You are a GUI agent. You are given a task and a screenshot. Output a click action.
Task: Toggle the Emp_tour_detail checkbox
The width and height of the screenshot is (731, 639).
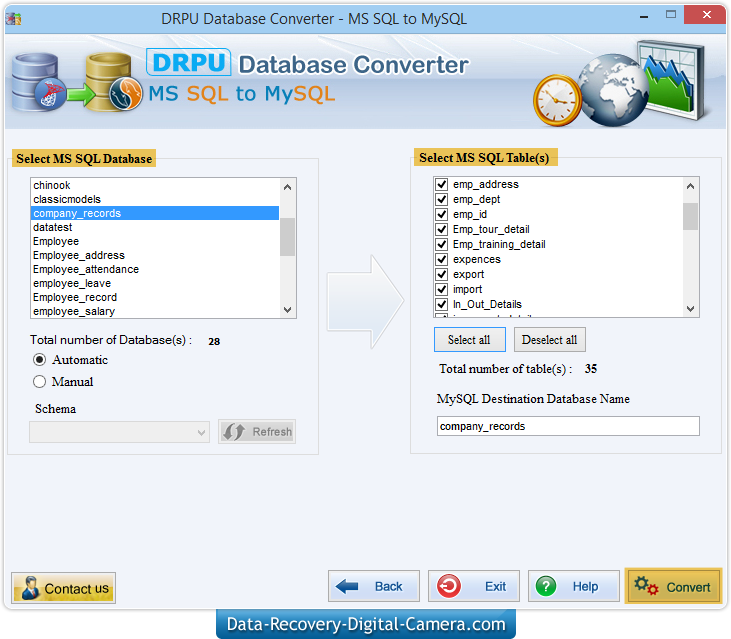point(441,229)
